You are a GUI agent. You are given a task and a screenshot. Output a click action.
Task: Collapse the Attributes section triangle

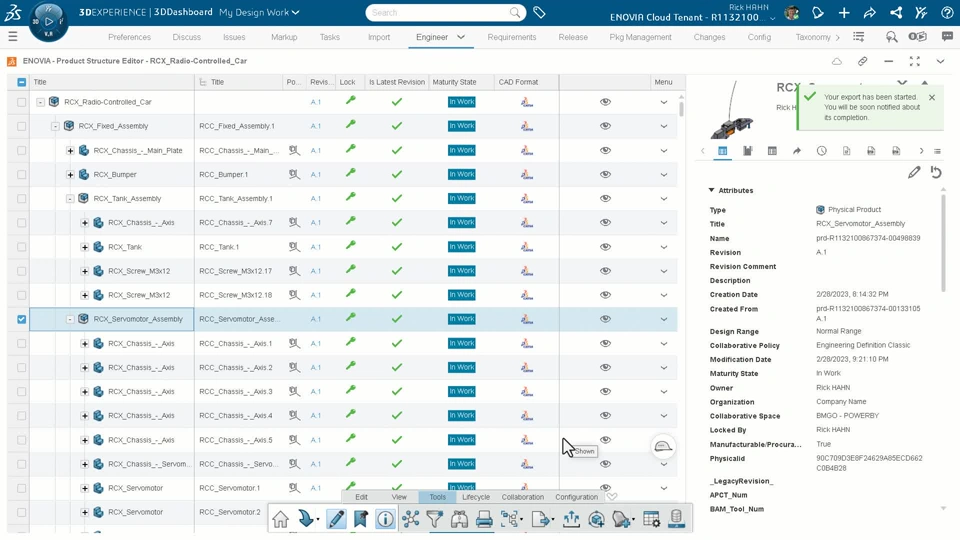click(711, 190)
